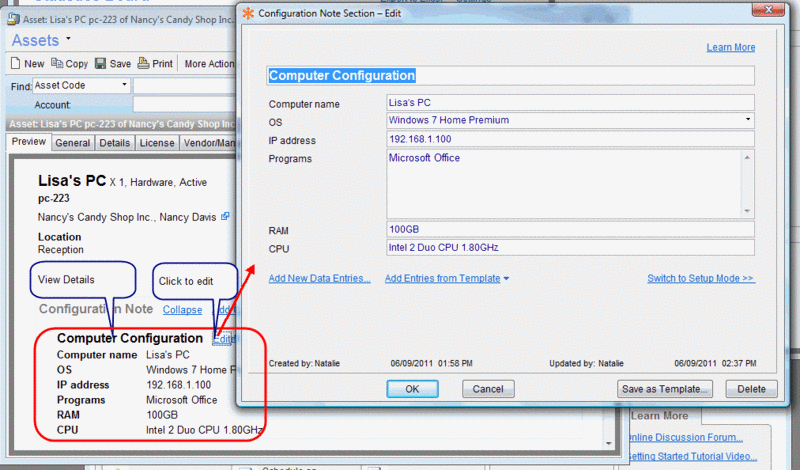Click the Delete button in dialog

pyautogui.click(x=750, y=388)
